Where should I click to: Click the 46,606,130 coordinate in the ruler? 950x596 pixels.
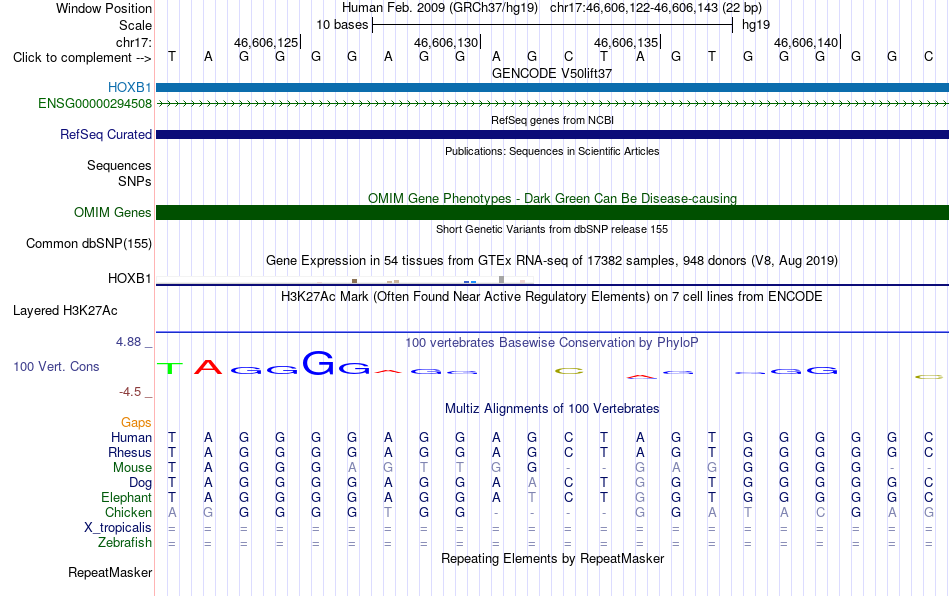click(446, 42)
